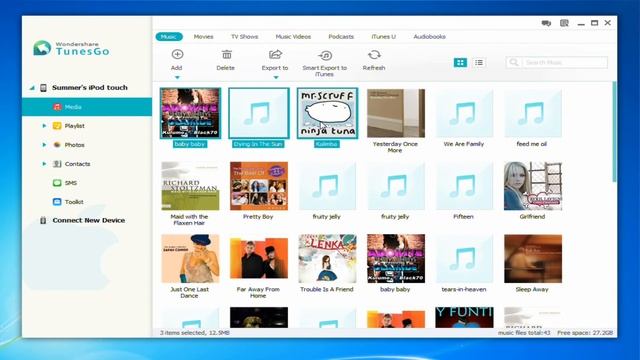The width and height of the screenshot is (640, 360).
Task: Select the Girlfriend album art
Action: pyautogui.click(x=533, y=186)
